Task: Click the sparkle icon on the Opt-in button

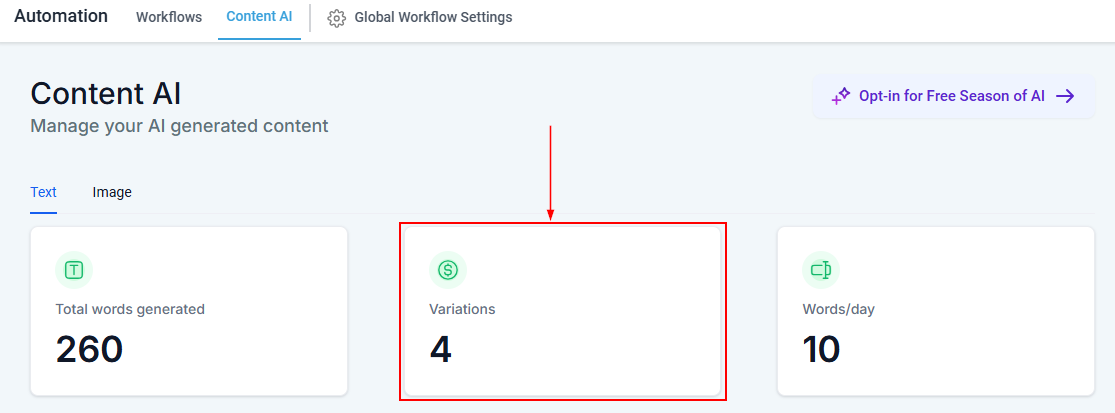Action: 841,97
